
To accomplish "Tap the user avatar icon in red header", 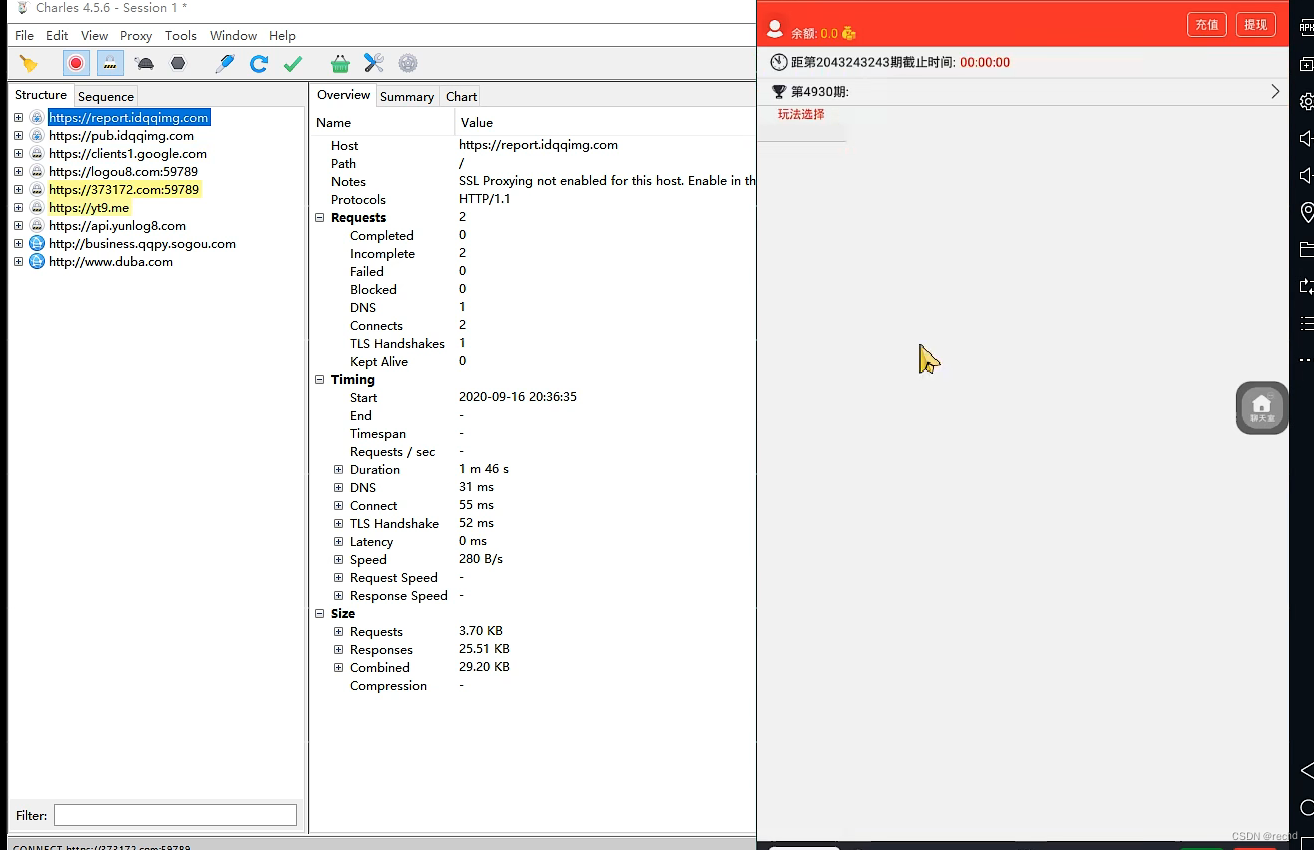I will [x=774, y=29].
